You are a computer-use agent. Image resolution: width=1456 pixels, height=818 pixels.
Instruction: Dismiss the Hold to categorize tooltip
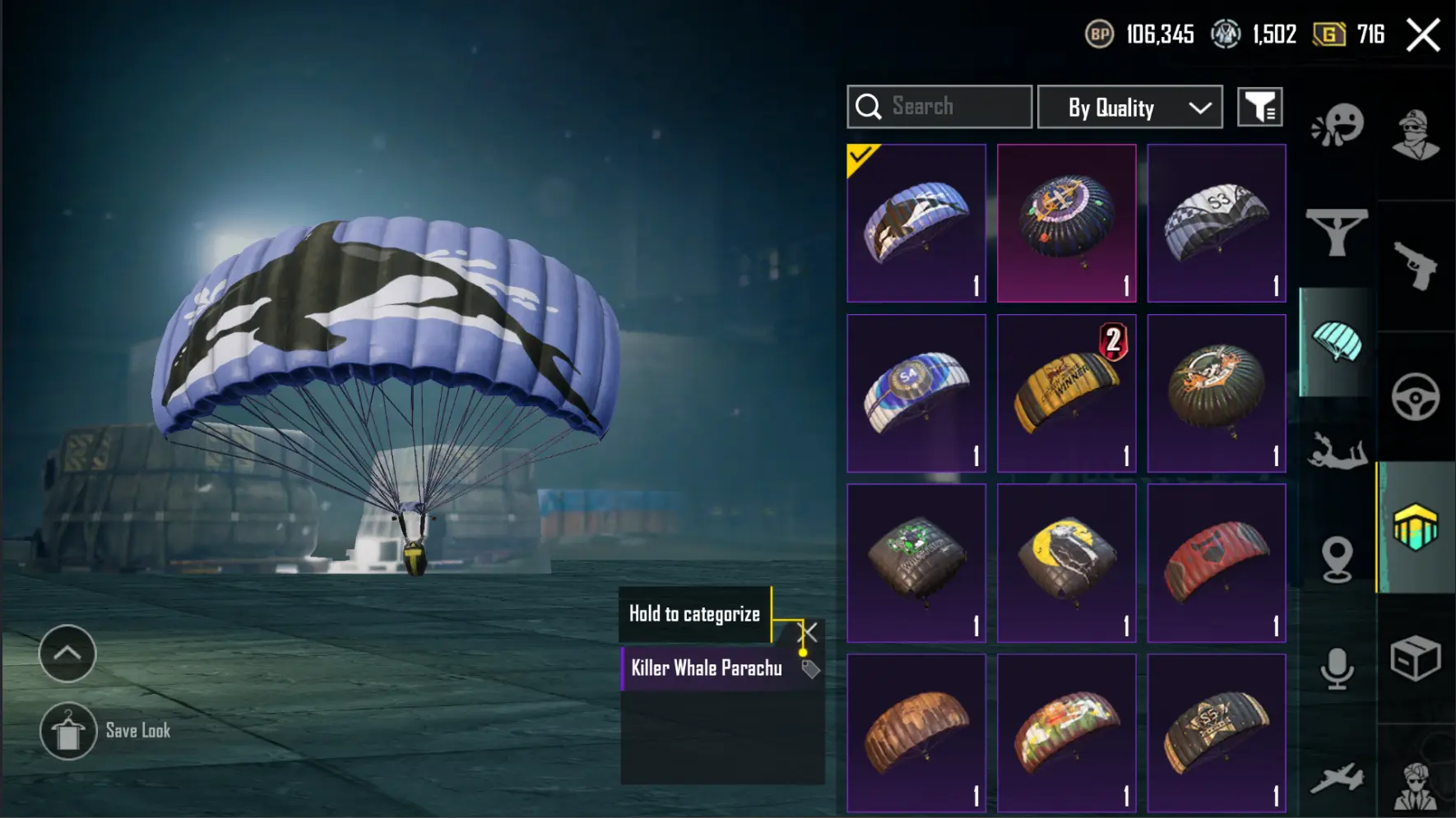click(x=809, y=632)
